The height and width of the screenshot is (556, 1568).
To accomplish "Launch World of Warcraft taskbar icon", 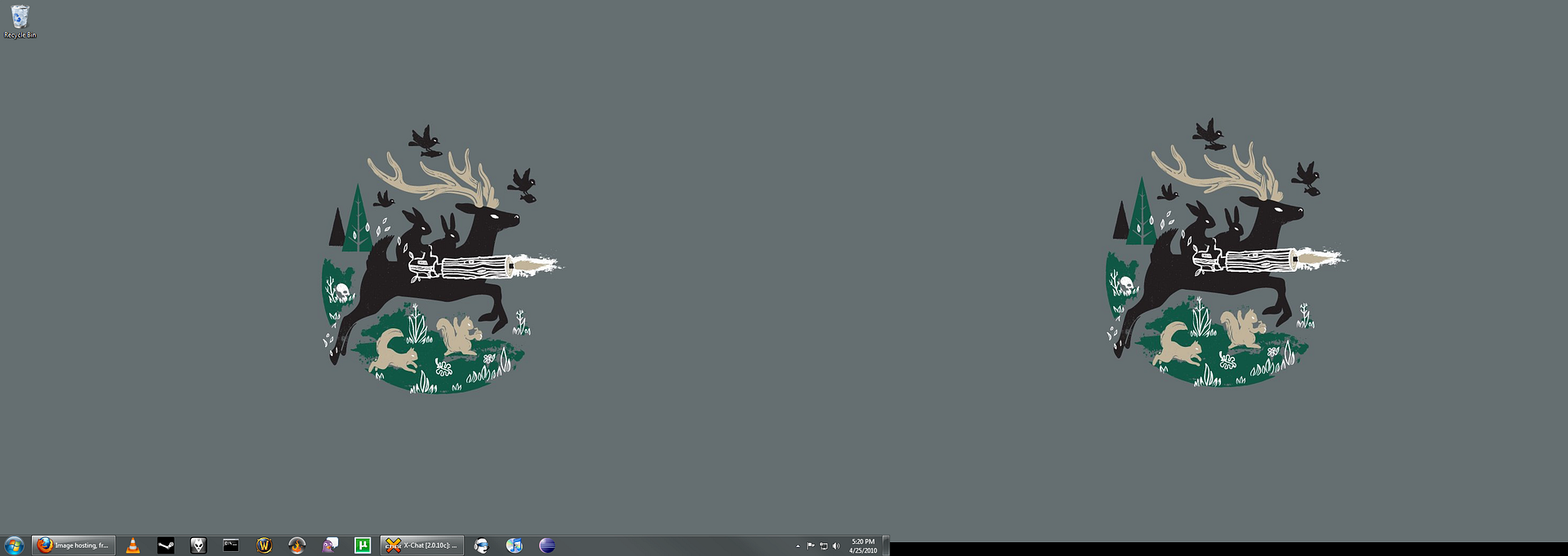I will [264, 545].
